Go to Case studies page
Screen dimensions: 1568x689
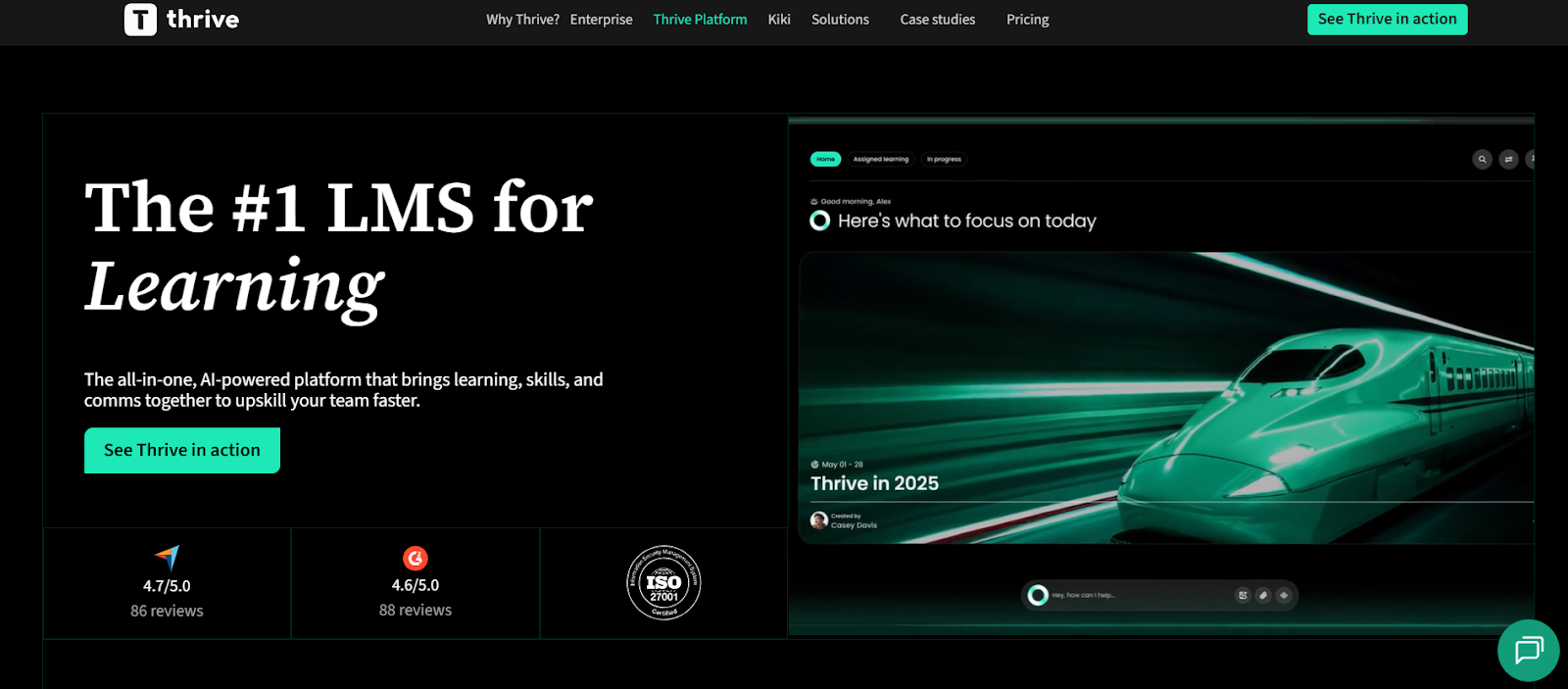coord(938,20)
